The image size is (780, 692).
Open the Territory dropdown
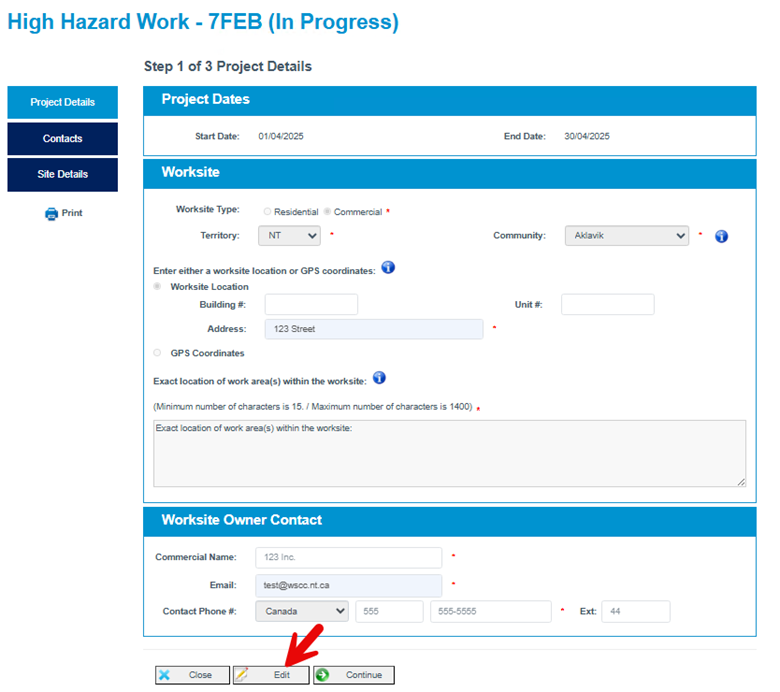tap(289, 236)
